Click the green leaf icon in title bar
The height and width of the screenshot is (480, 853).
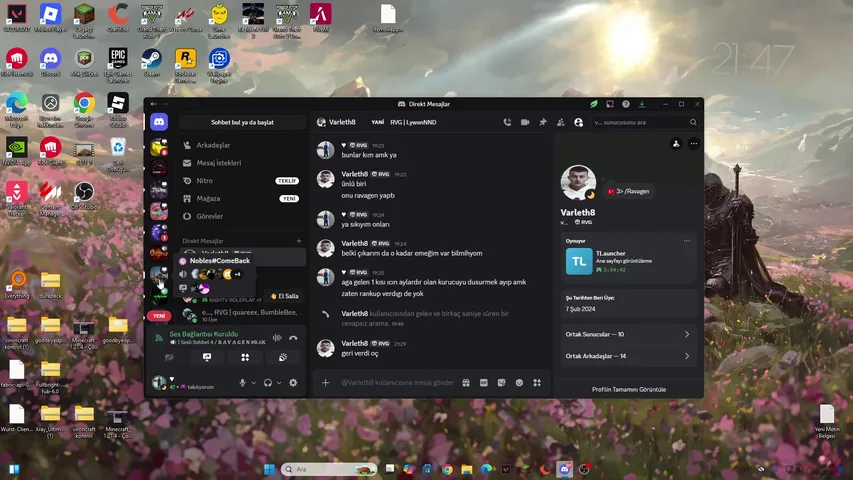(x=594, y=104)
